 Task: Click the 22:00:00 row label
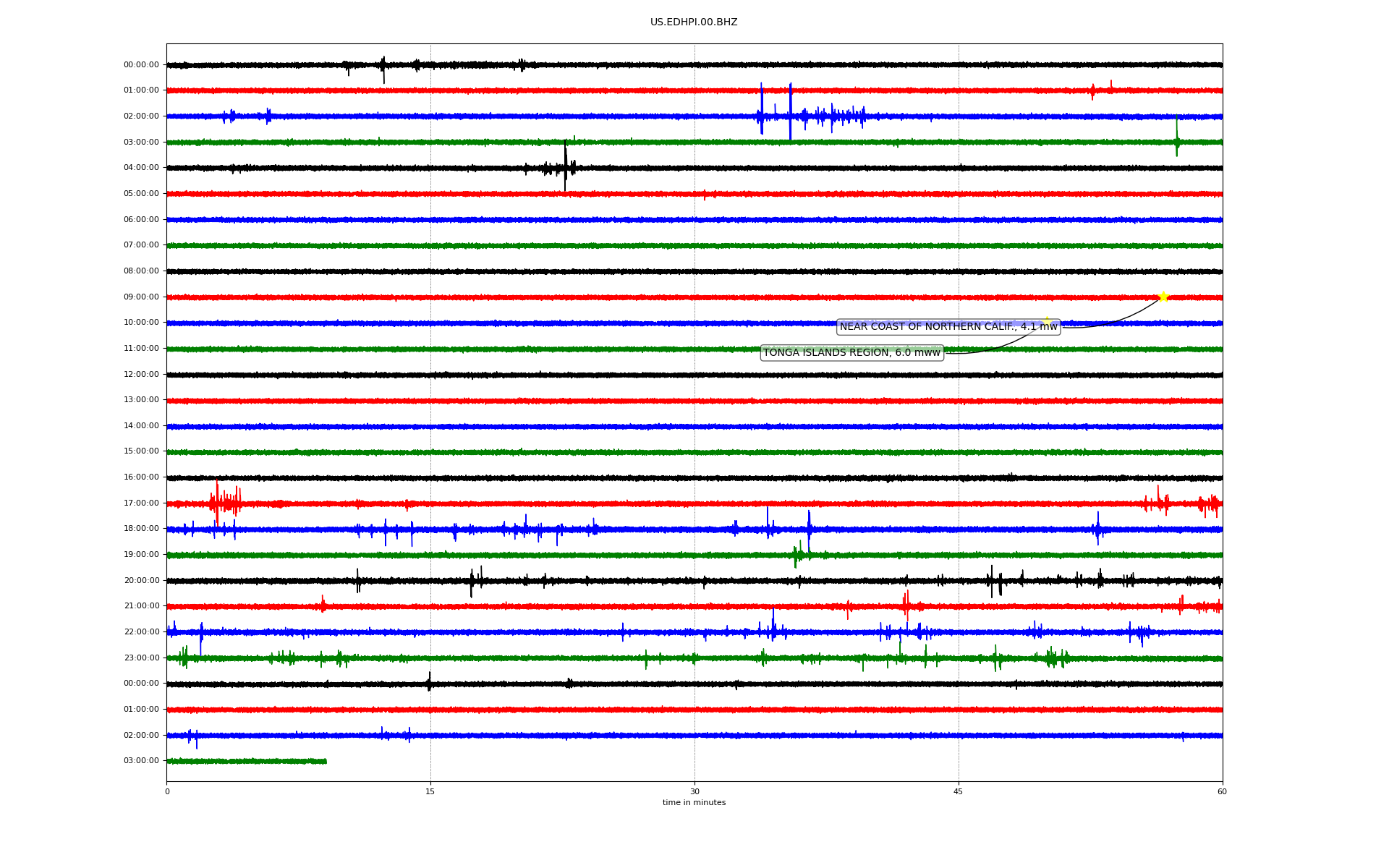pyautogui.click(x=141, y=632)
